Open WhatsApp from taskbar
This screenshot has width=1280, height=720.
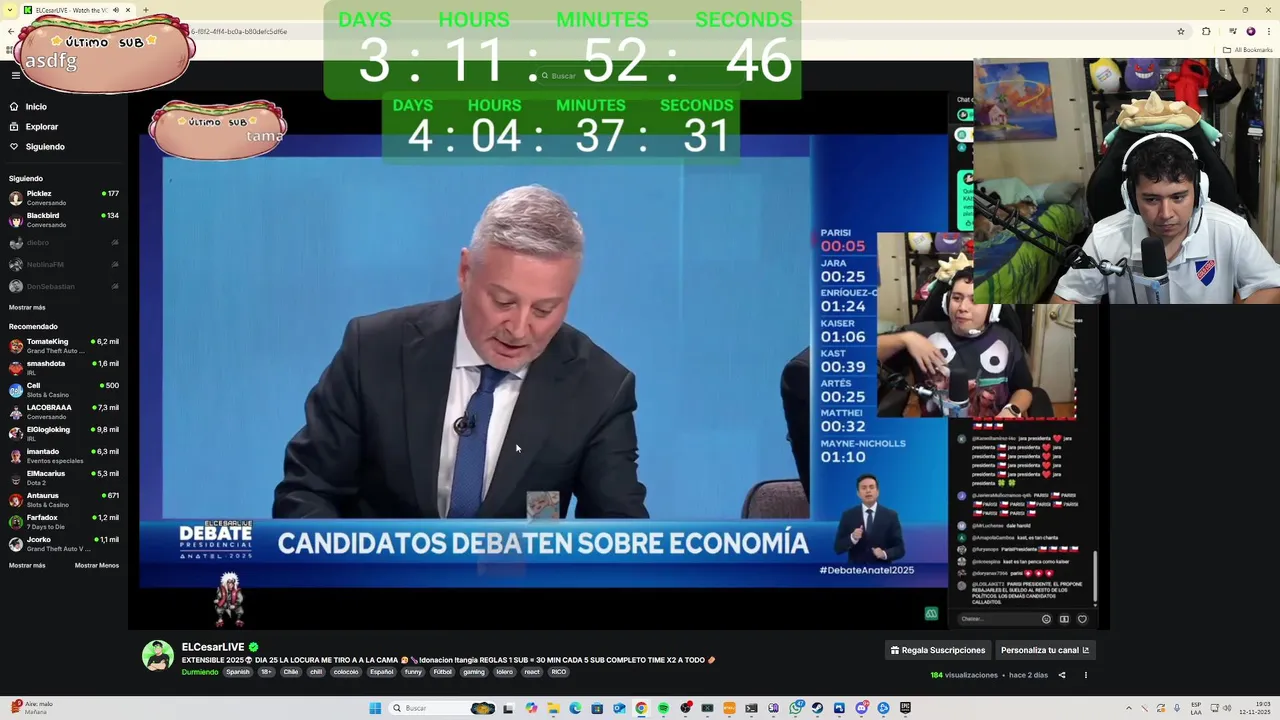coord(795,708)
